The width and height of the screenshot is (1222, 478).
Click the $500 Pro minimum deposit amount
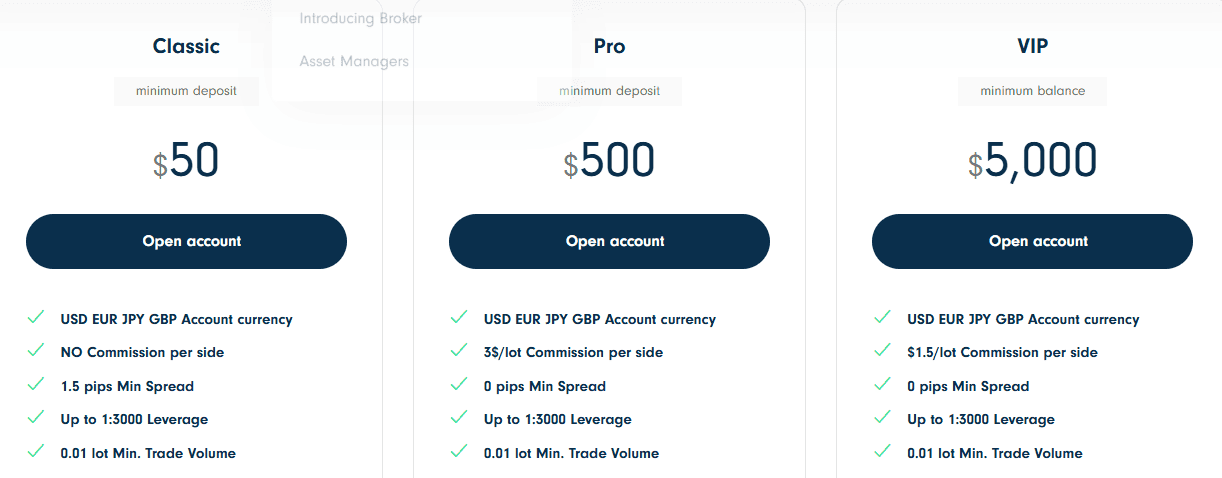pos(609,161)
